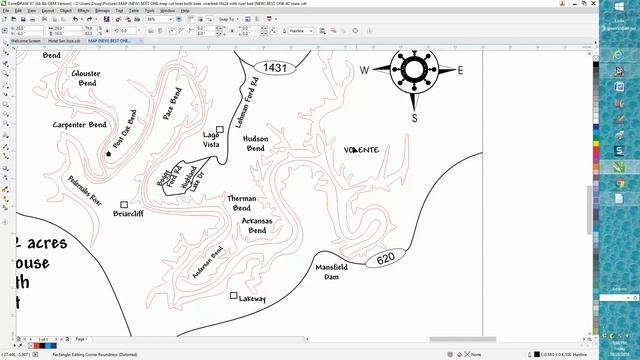Click the black swatch in the document palette

tap(42, 346)
